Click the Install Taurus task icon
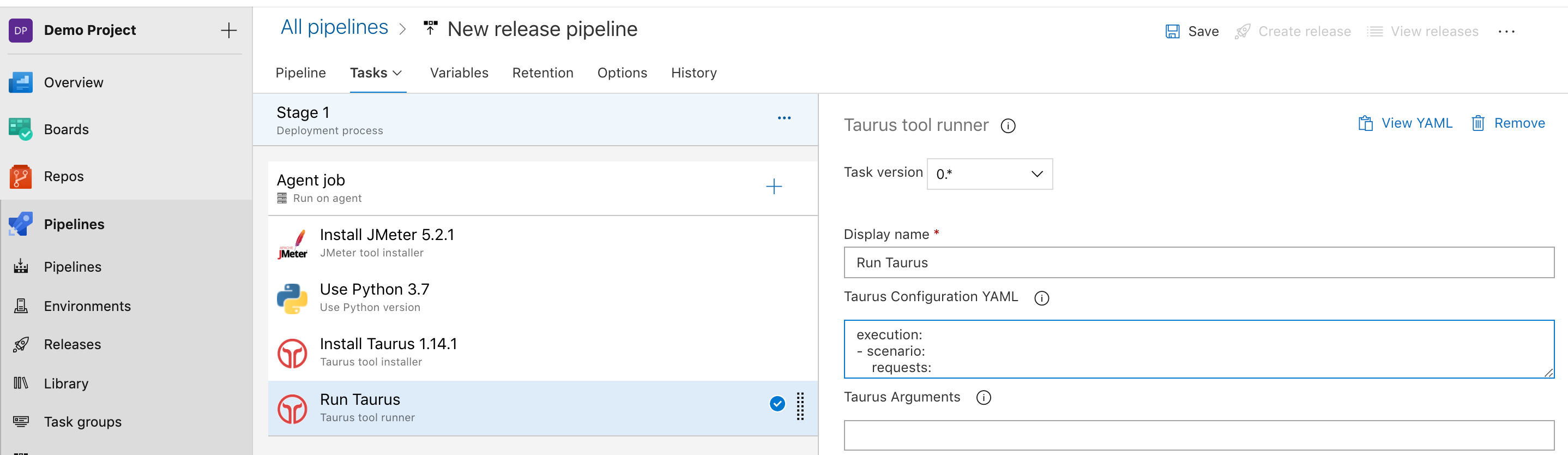The image size is (1568, 455). [x=293, y=354]
